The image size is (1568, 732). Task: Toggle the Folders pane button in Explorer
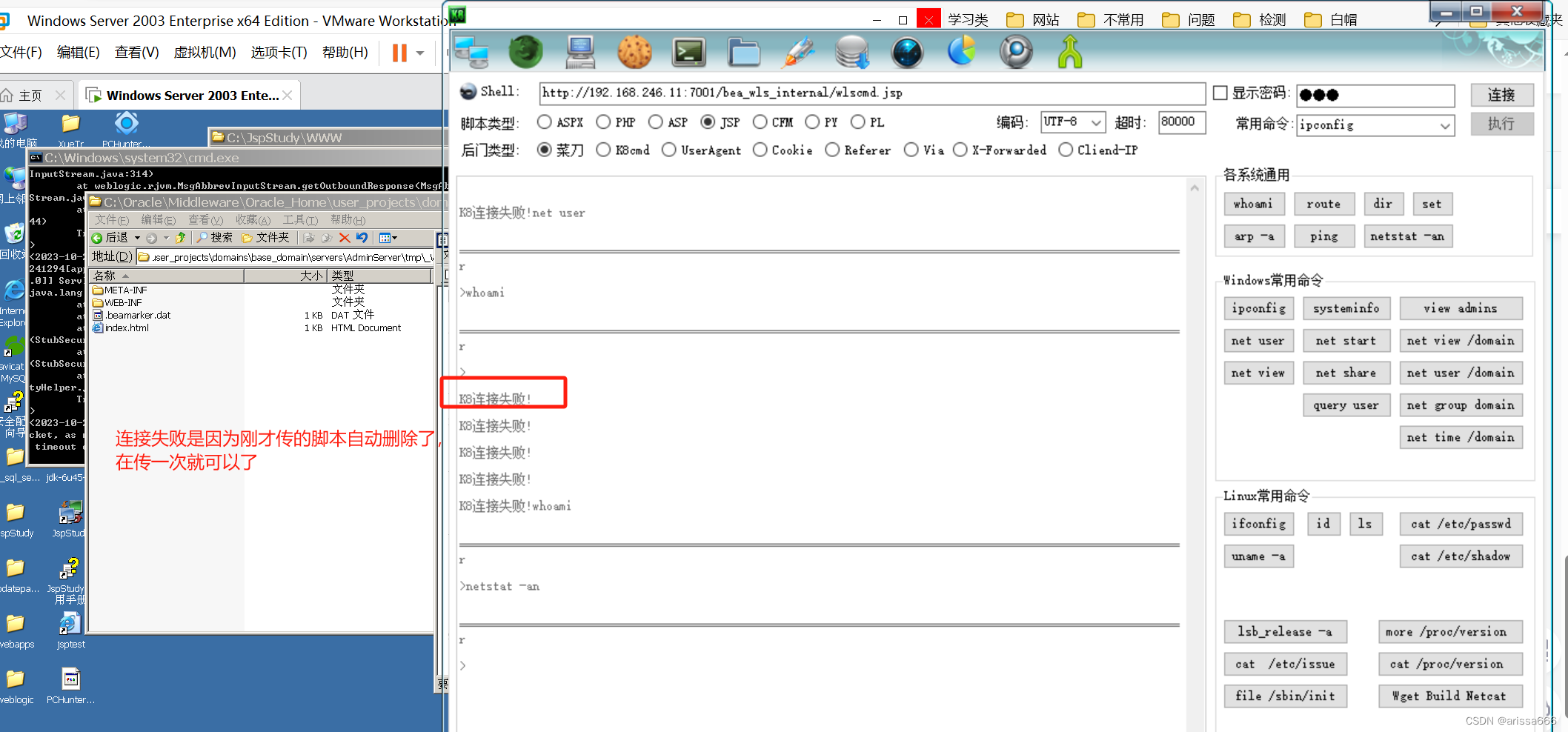[265, 238]
